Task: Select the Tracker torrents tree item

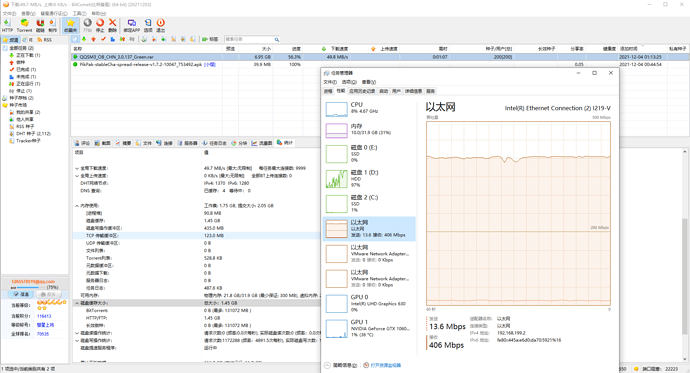Action: [x=28, y=141]
